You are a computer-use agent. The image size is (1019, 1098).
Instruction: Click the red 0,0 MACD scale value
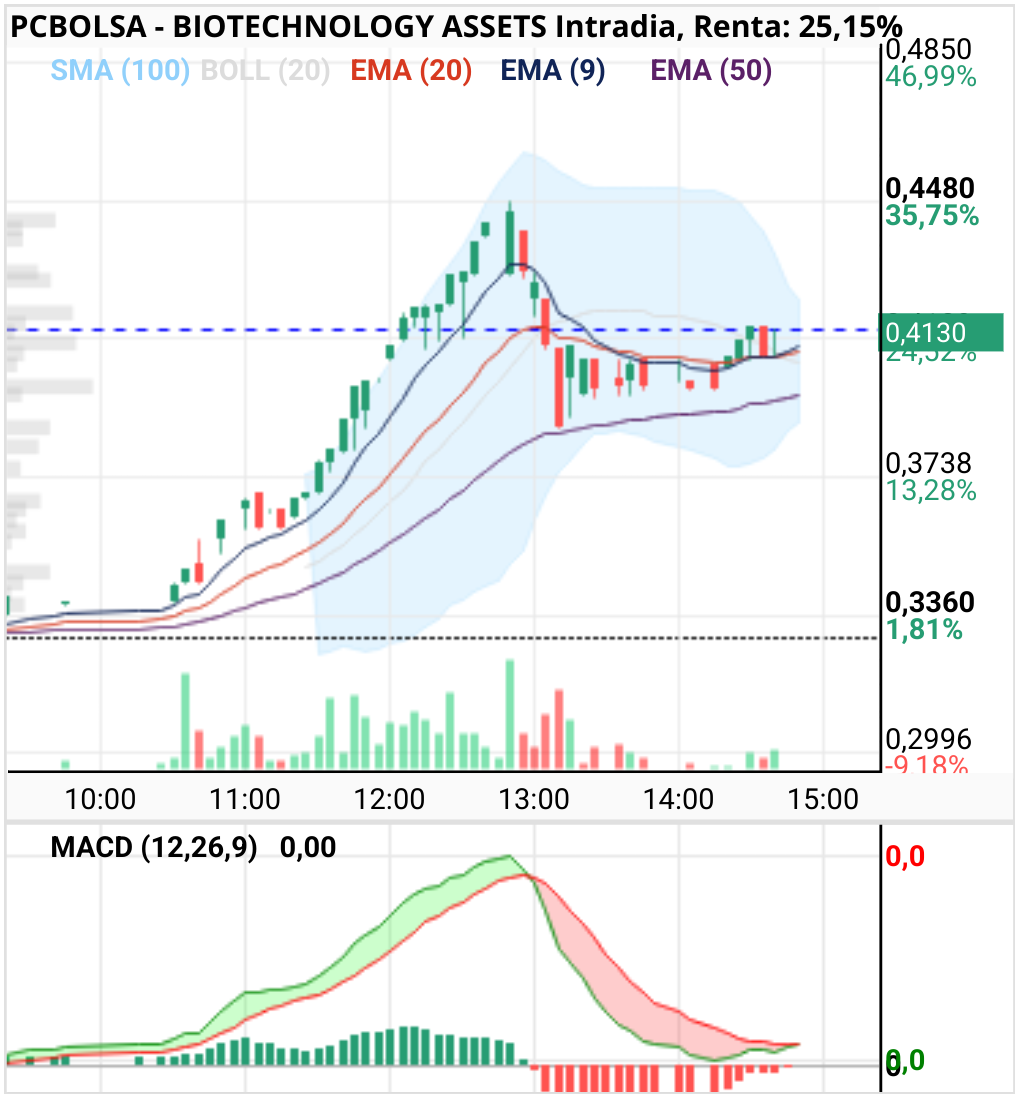pos(905,856)
